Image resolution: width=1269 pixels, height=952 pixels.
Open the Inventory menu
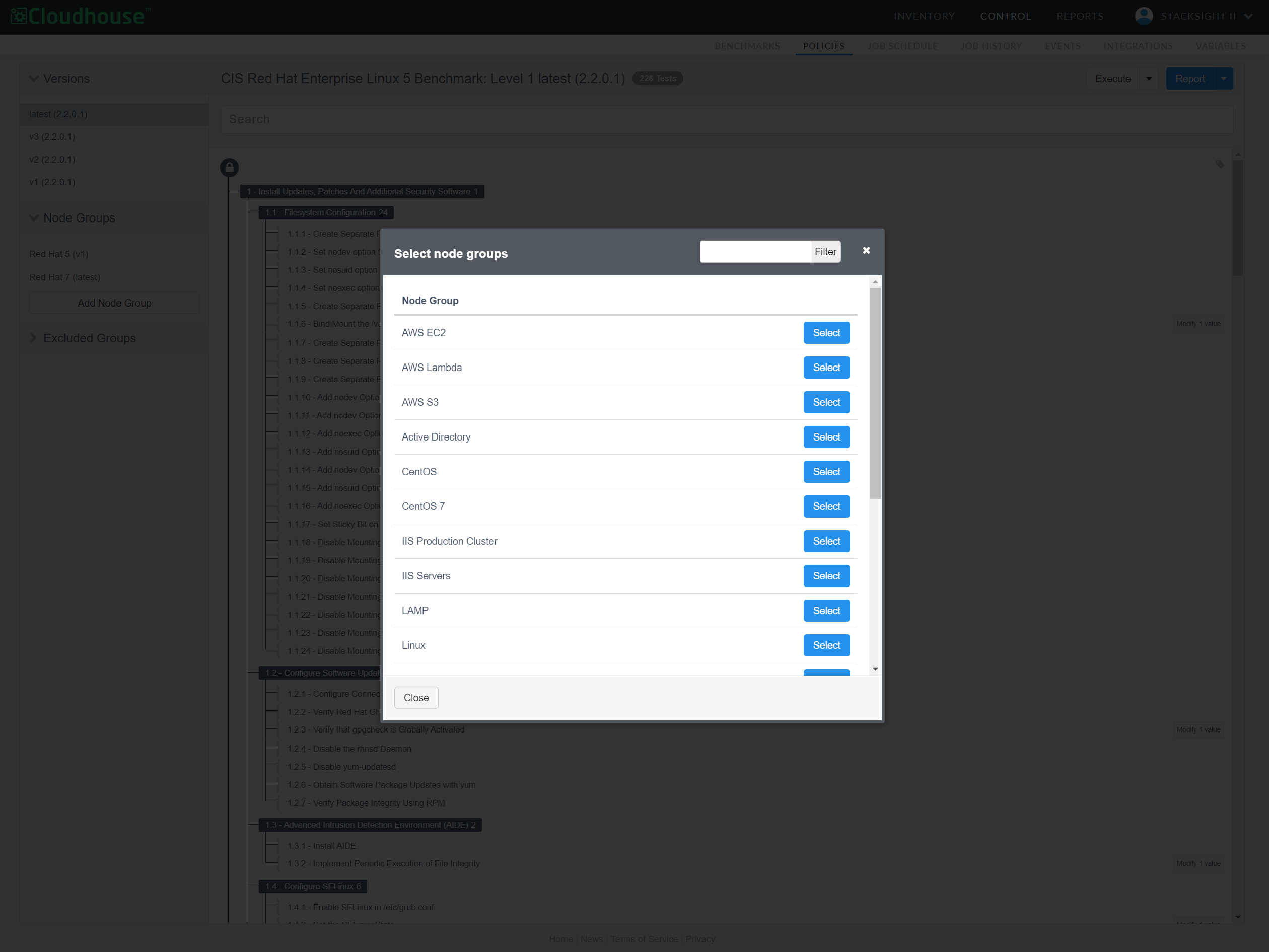tap(924, 16)
